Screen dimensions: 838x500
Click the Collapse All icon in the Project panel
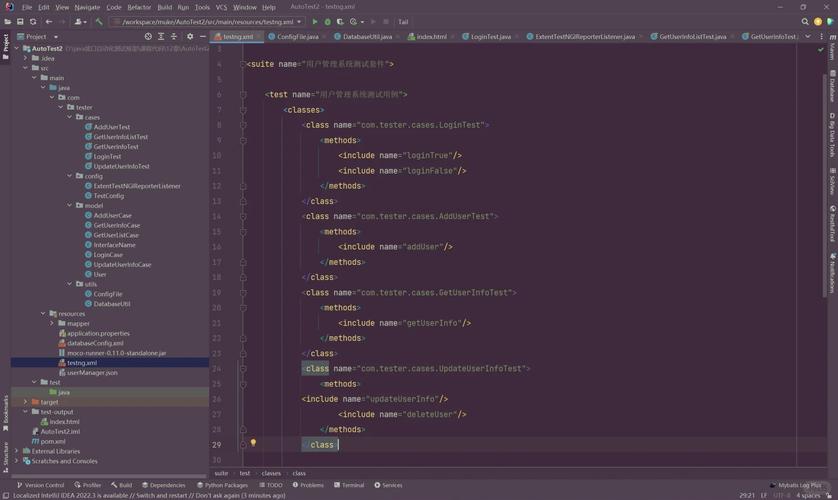[x=174, y=36]
